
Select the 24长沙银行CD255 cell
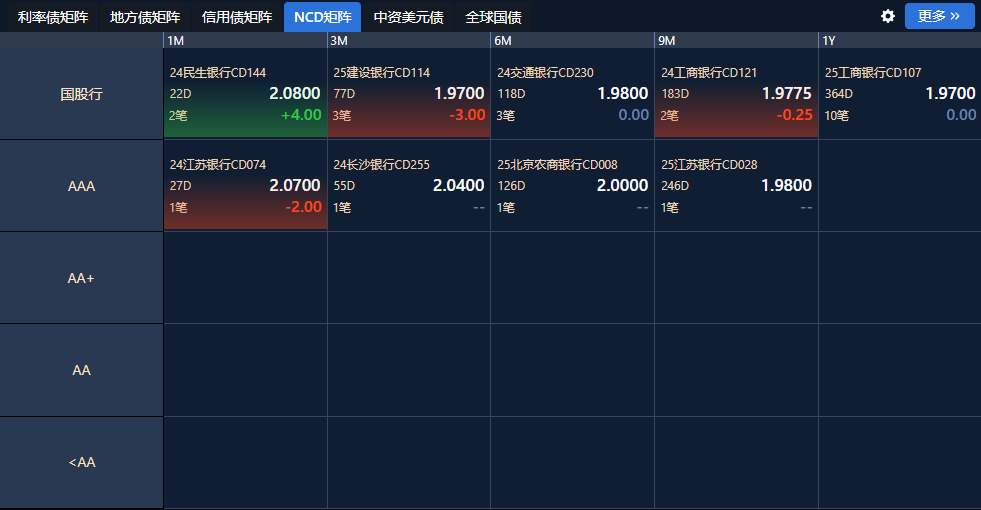408,186
